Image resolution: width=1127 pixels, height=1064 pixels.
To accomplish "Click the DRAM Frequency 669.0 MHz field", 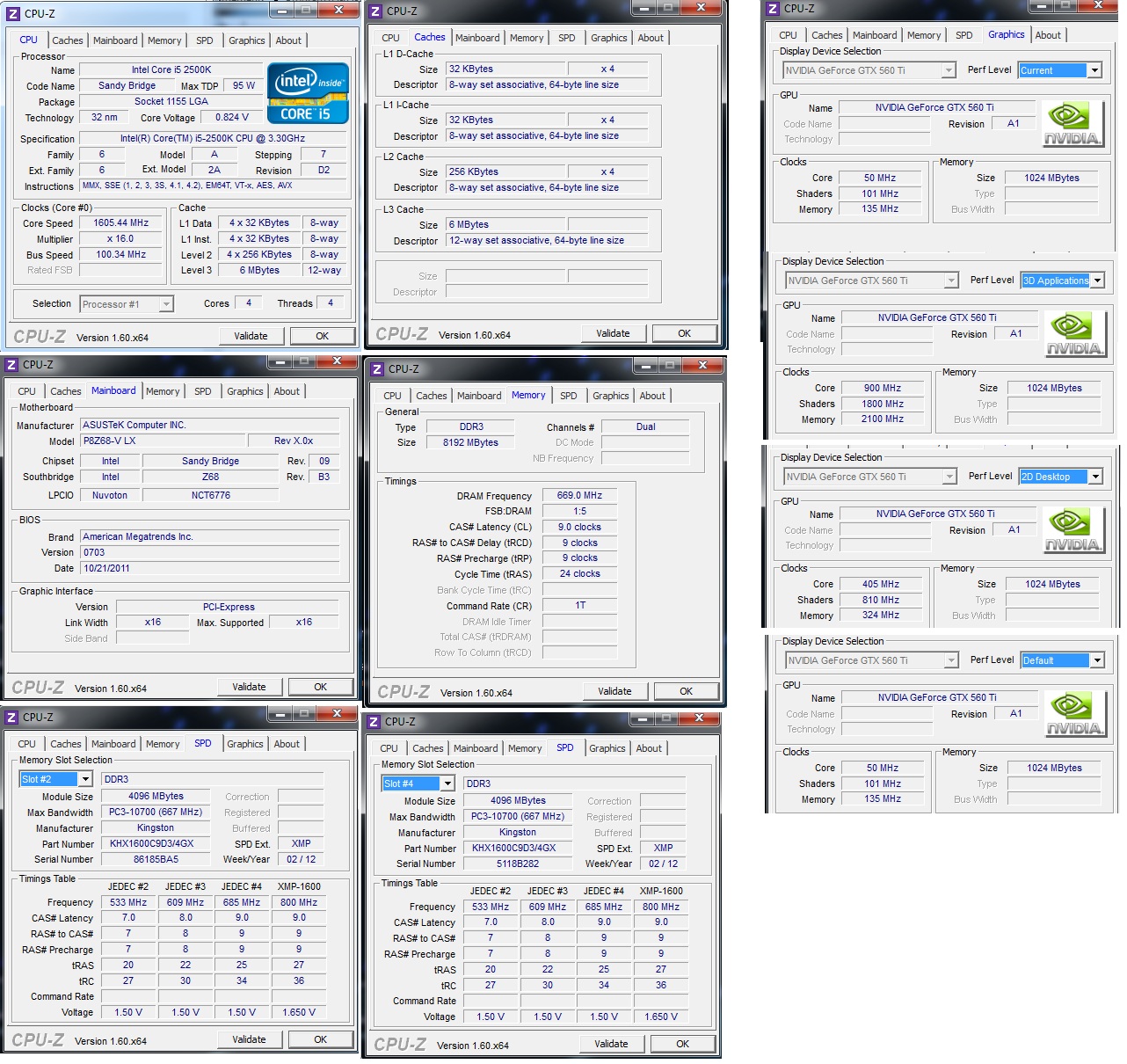I will 579,496.
